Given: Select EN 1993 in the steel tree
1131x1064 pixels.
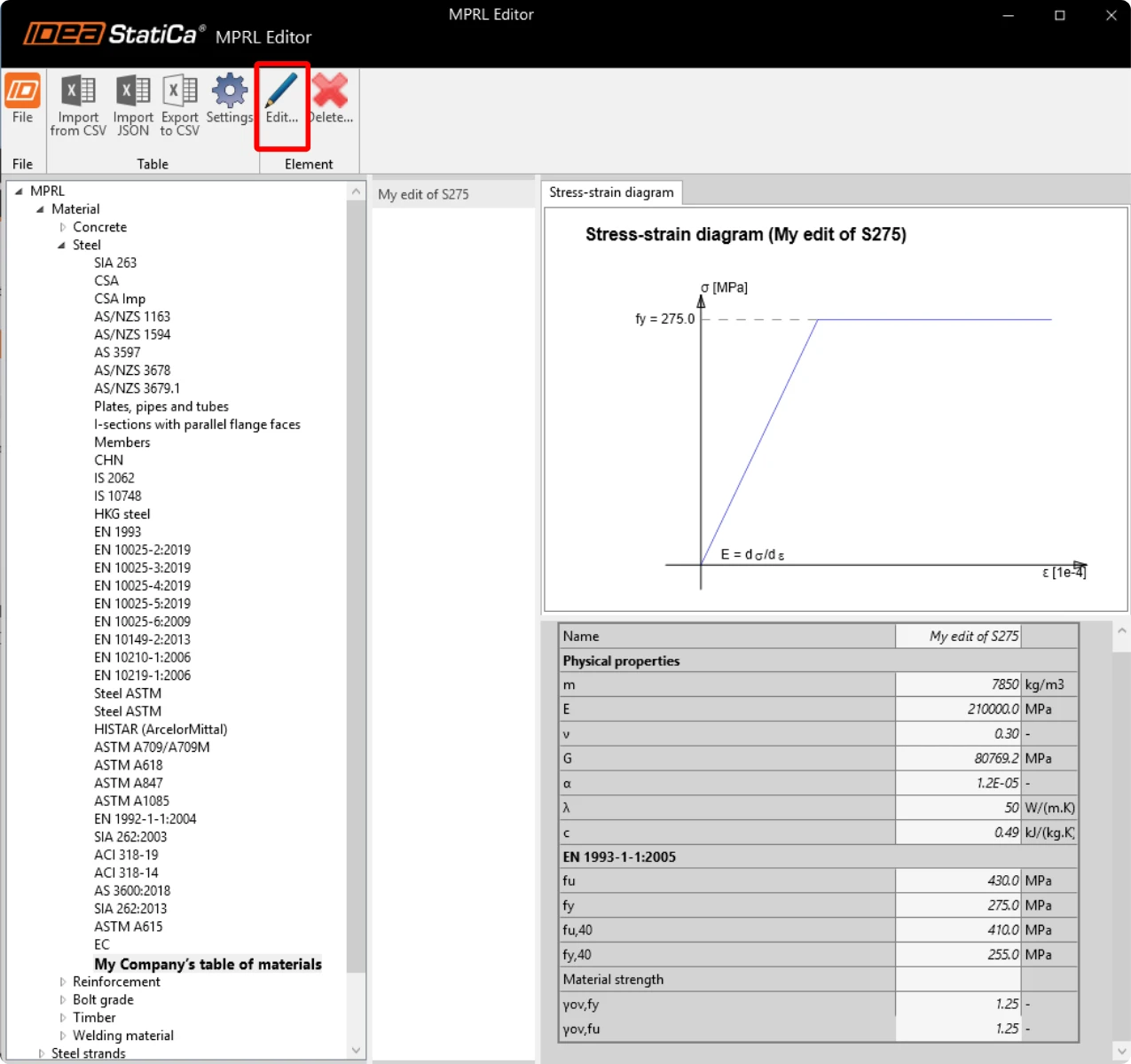Looking at the screenshot, I should click(x=118, y=532).
